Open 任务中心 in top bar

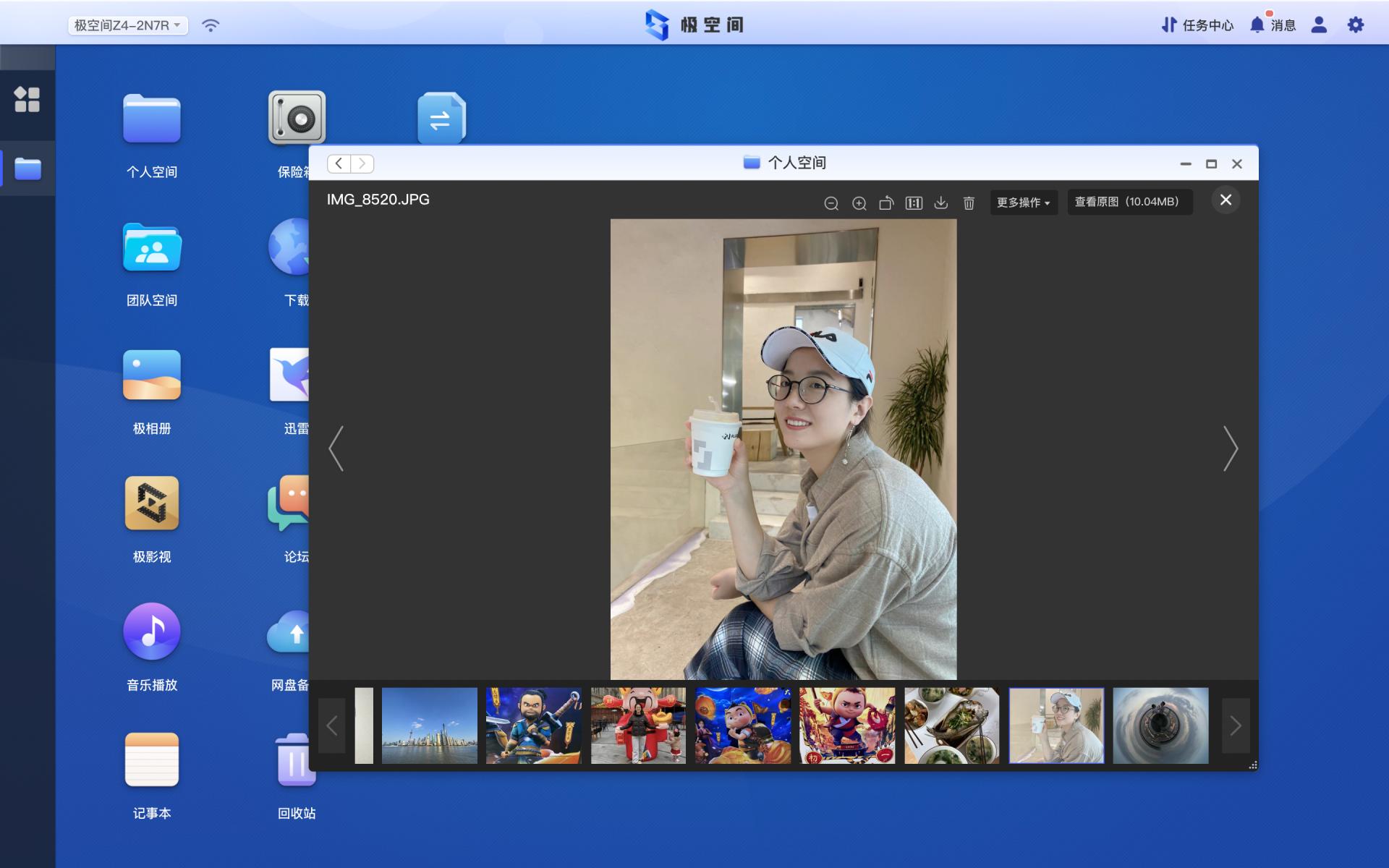1197,25
